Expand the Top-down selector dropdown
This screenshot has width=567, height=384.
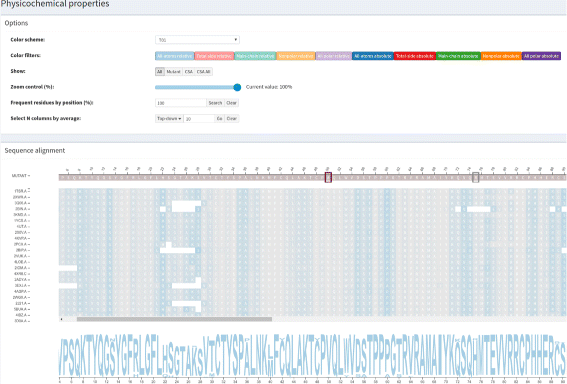[169, 119]
